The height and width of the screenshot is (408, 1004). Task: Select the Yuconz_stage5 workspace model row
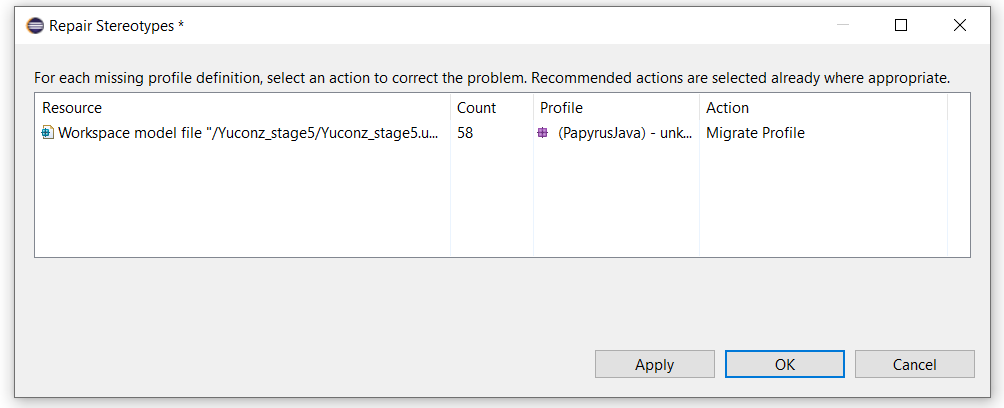491,133
